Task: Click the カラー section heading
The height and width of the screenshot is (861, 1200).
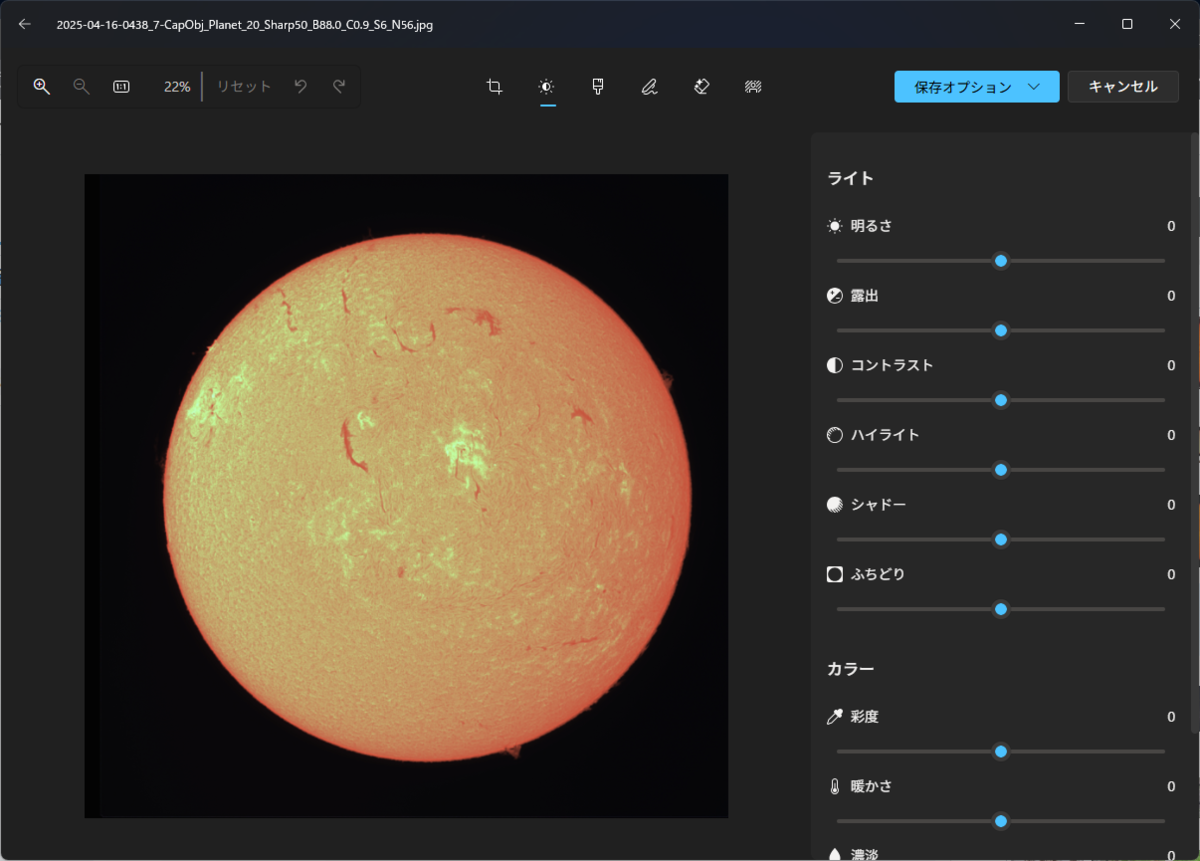Action: tap(851, 669)
